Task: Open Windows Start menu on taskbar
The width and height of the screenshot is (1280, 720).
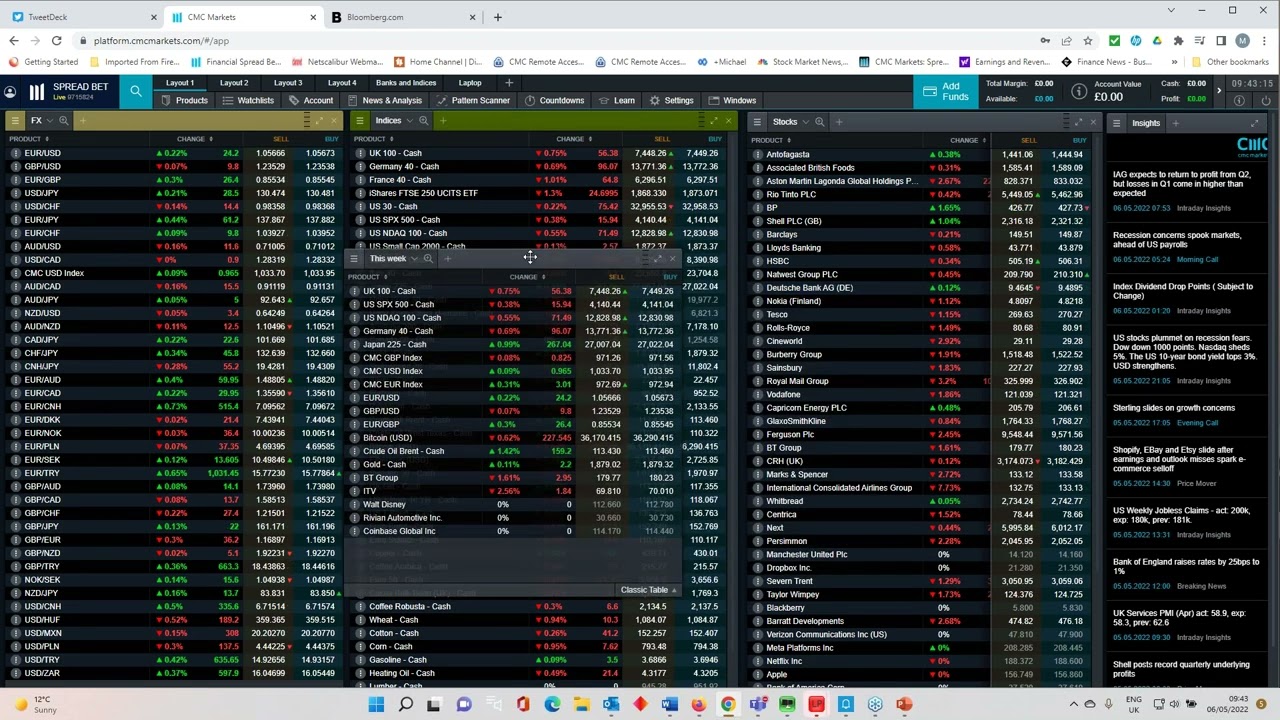Action: (376, 705)
